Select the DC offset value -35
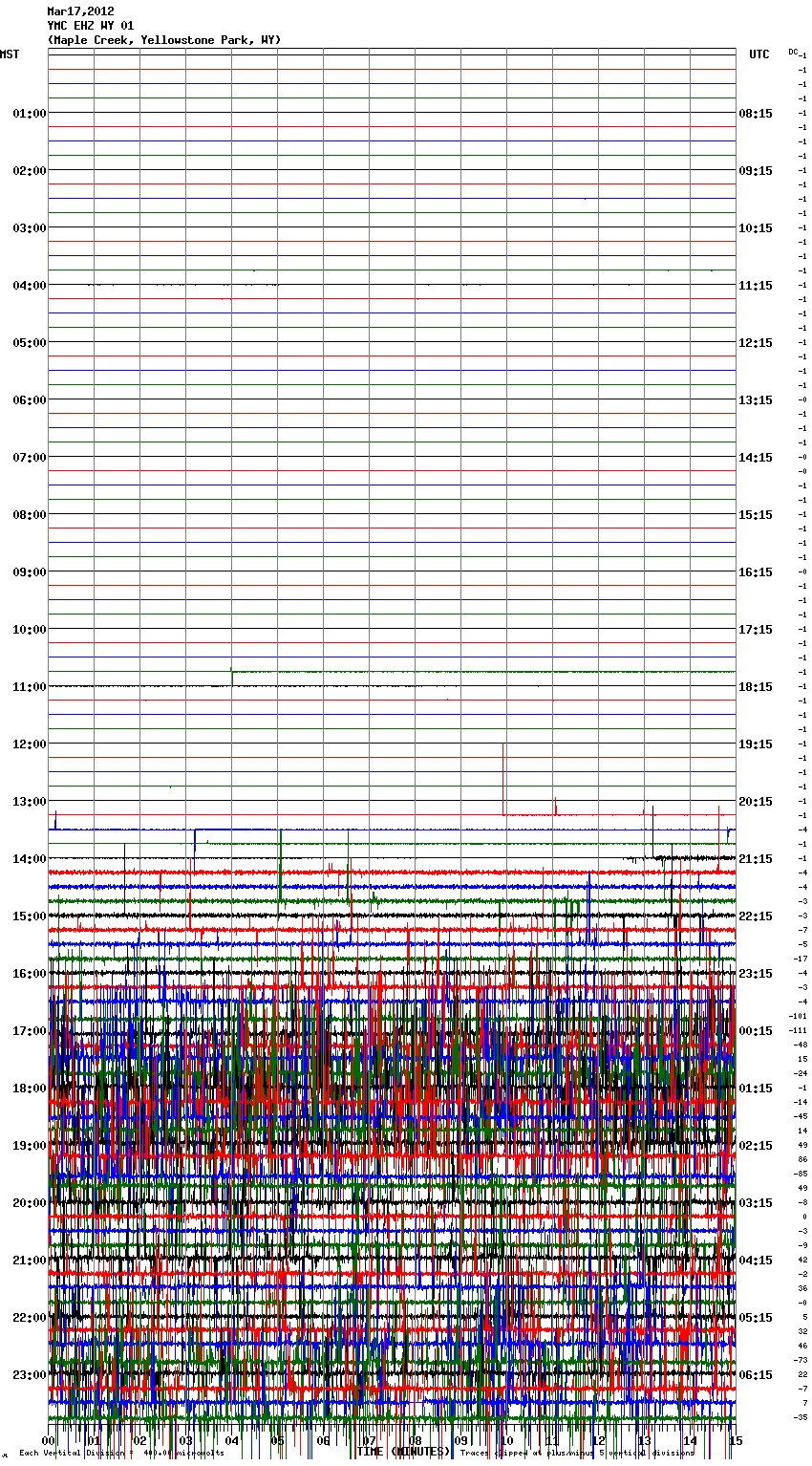 [x=801, y=1417]
